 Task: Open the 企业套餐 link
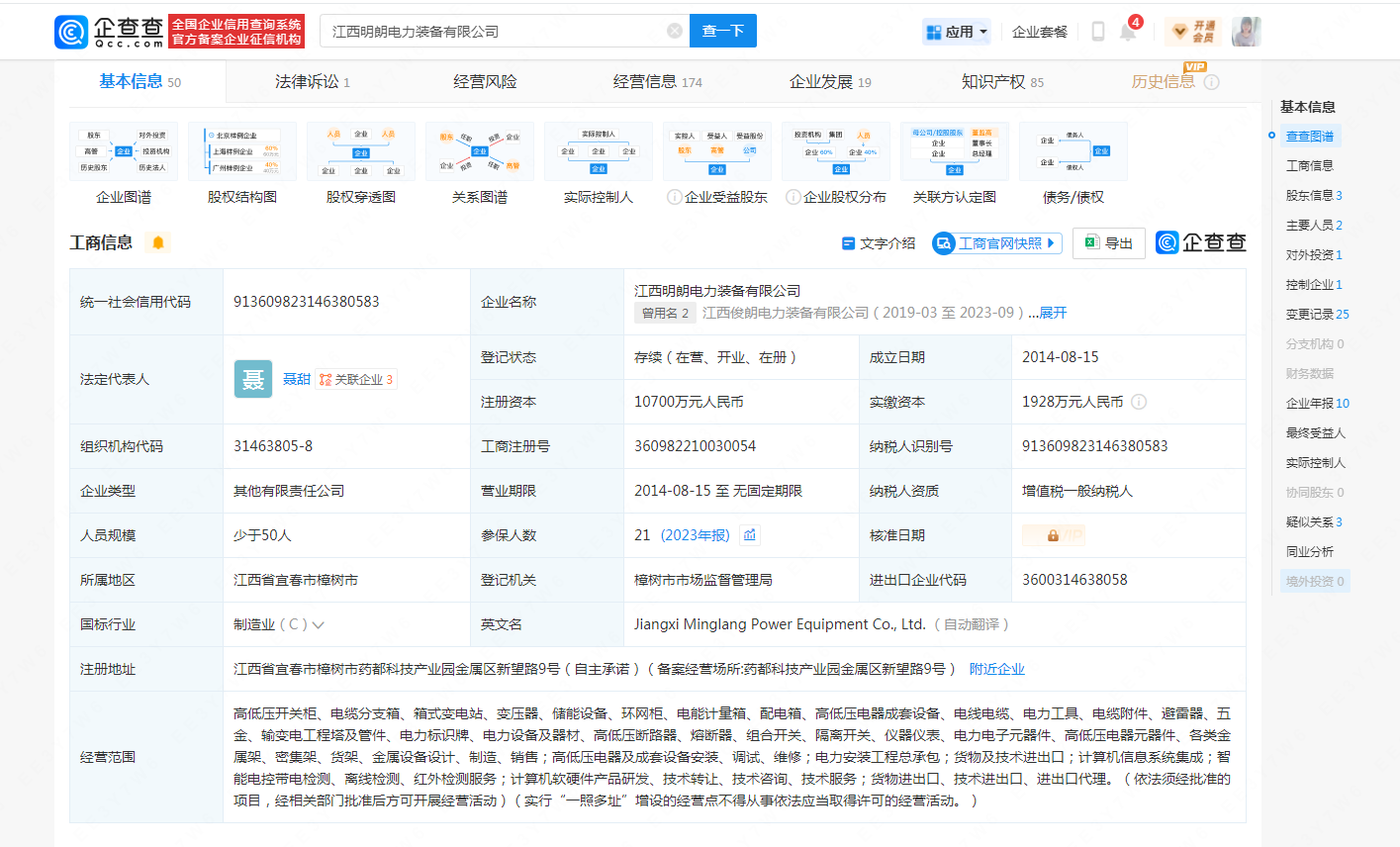[x=1040, y=32]
